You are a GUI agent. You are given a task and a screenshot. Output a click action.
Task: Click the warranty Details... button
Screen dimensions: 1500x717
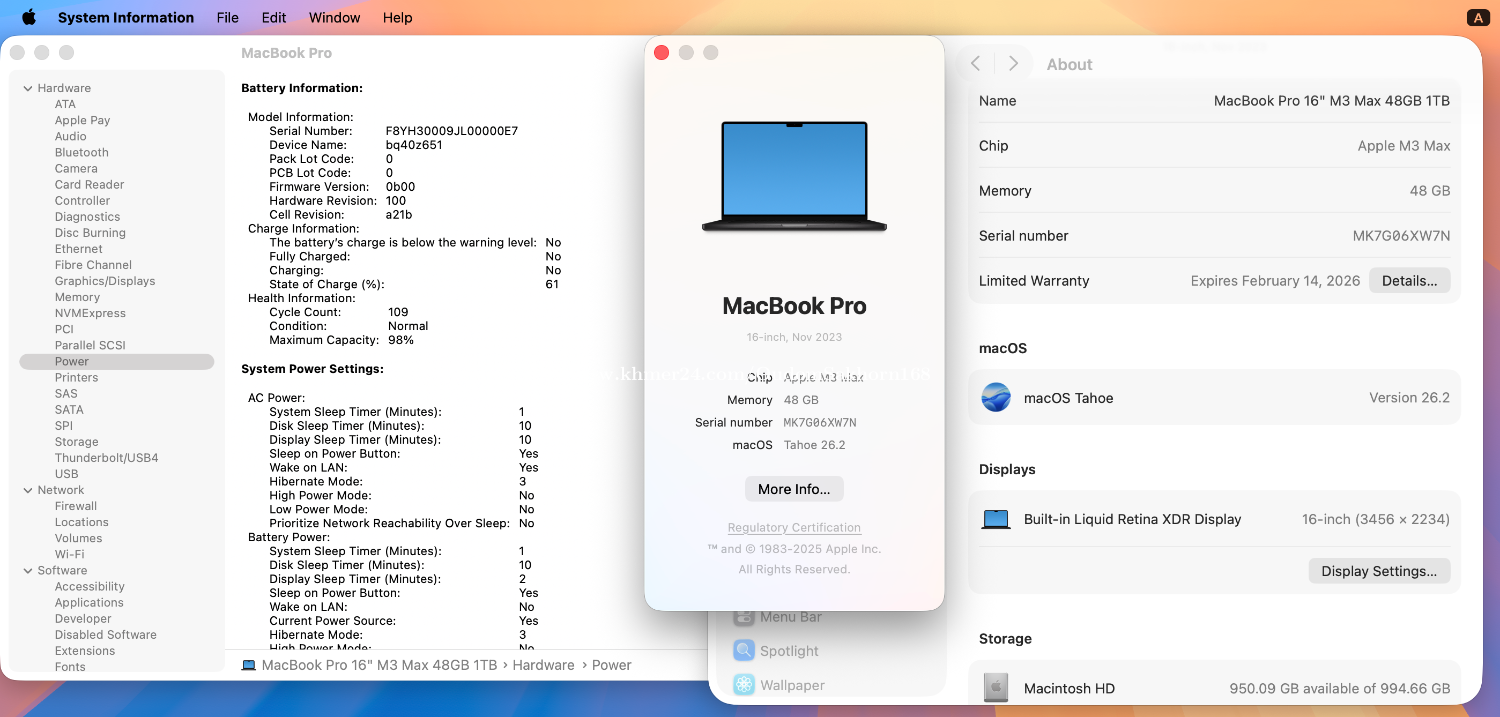pyautogui.click(x=1409, y=281)
